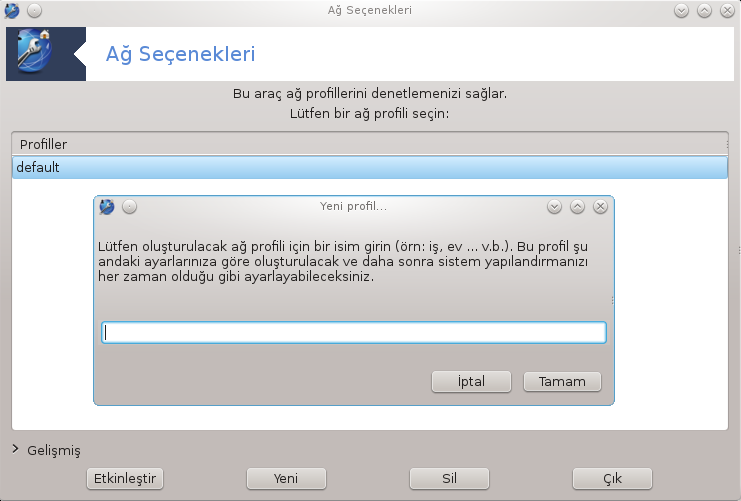This screenshot has width=741, height=501.
Task: Close the Ağ Seçenekleri window
Action: (x=727, y=10)
